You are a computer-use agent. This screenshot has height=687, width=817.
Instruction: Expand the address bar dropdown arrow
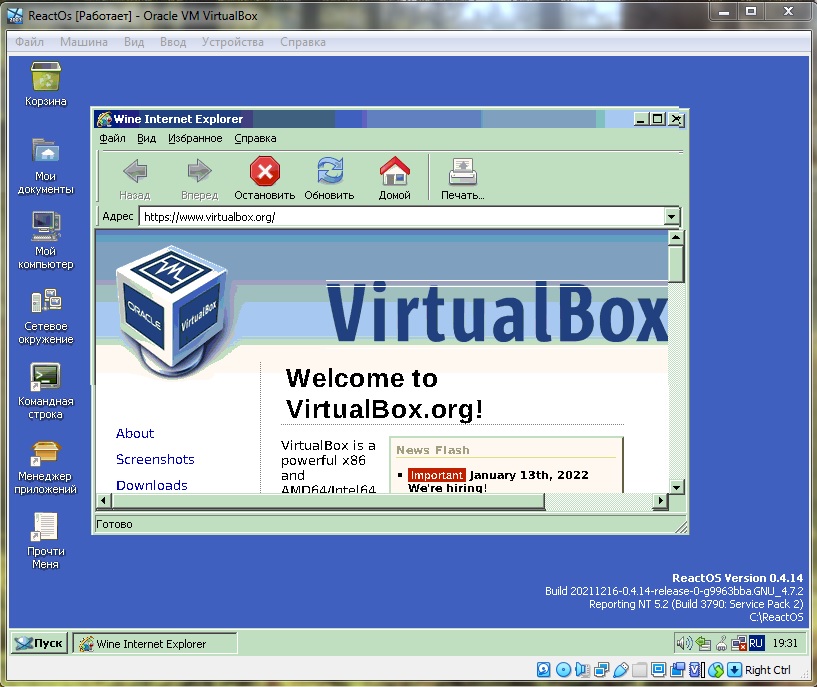pyautogui.click(x=671, y=217)
